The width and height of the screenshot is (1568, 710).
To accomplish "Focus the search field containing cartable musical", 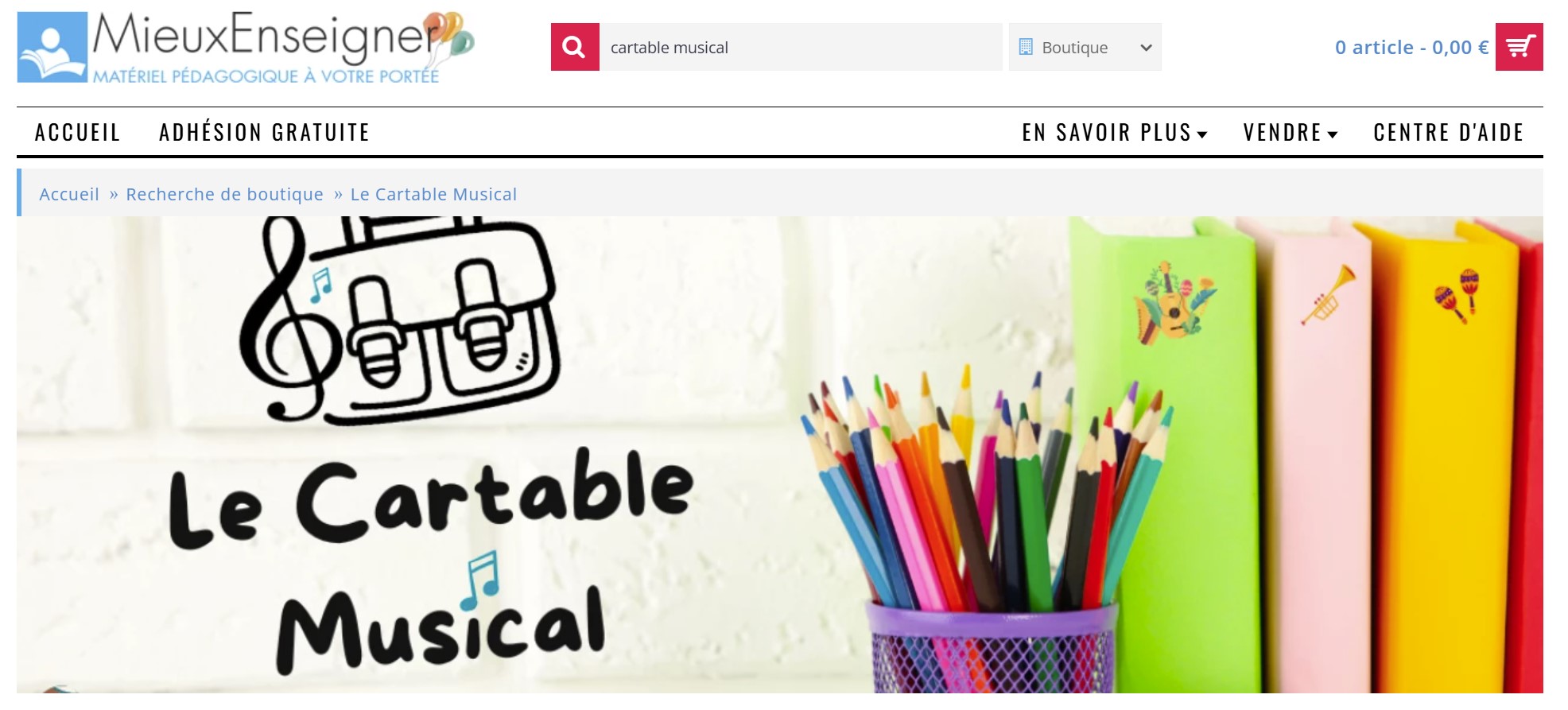I will pos(801,47).
